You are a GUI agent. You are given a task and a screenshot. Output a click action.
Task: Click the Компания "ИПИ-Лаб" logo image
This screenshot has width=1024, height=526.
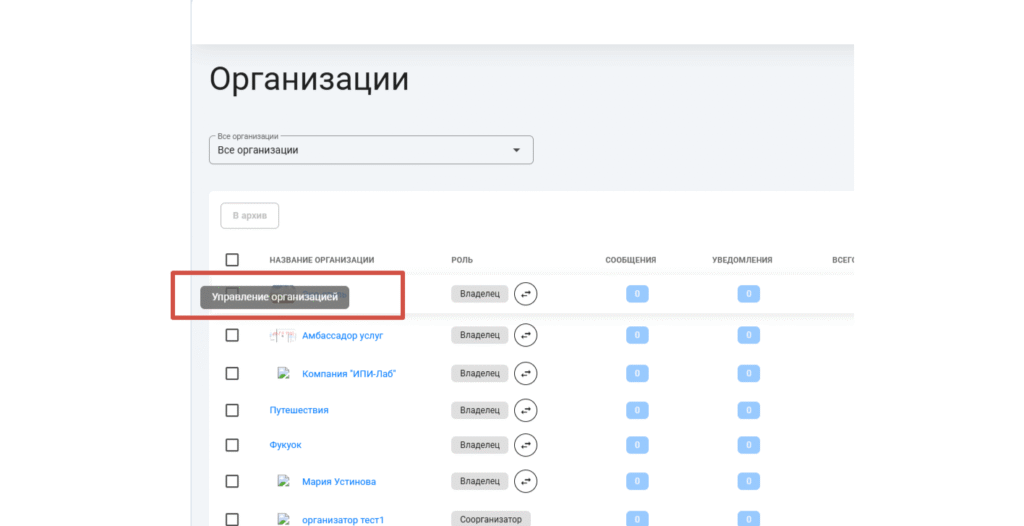pos(283,373)
